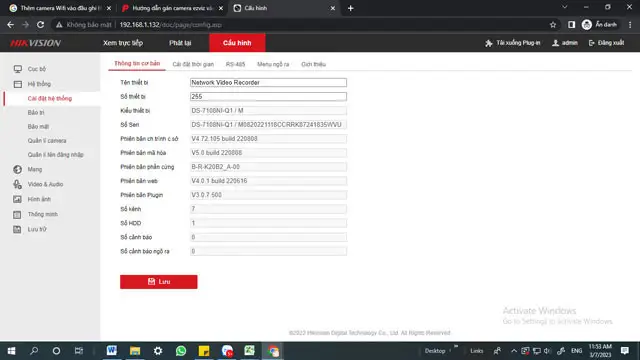This screenshot has width=640, height=360.
Task: Open the Menu ngõ ra tab
Action: (273, 64)
